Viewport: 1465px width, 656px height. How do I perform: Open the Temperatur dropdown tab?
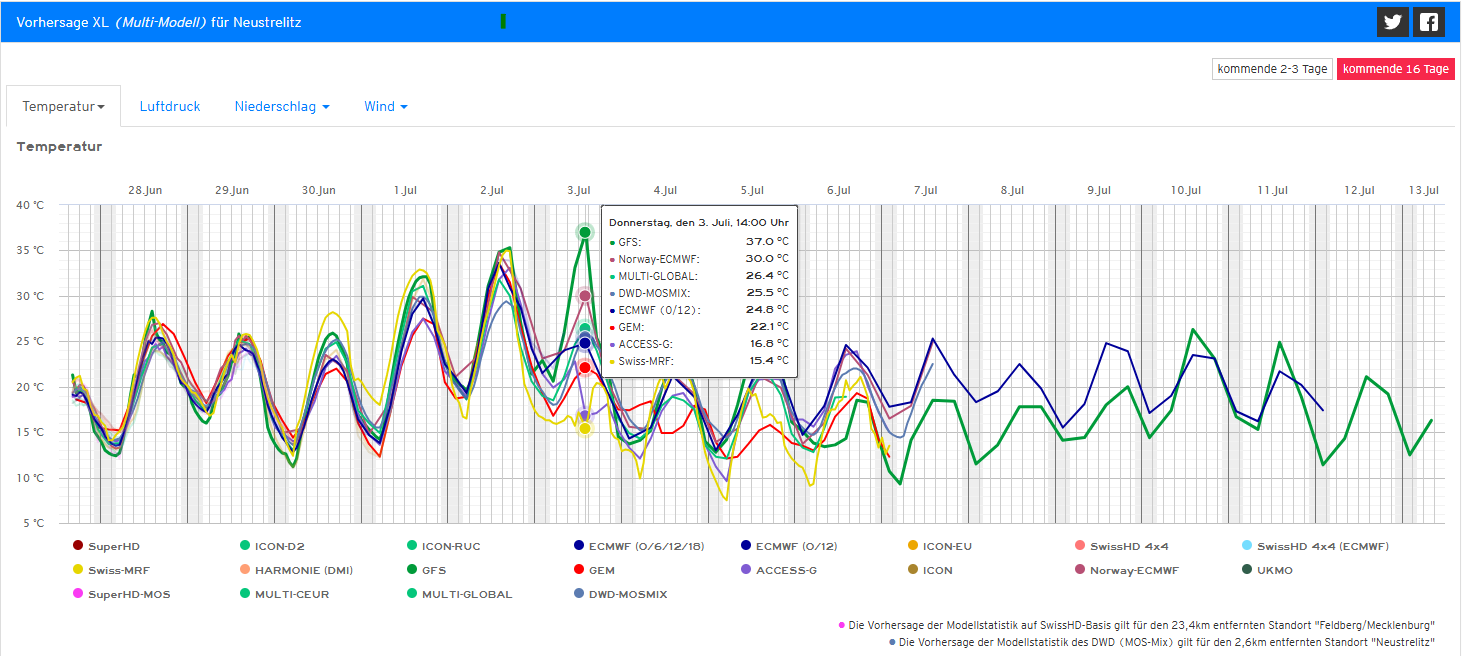click(x=63, y=107)
